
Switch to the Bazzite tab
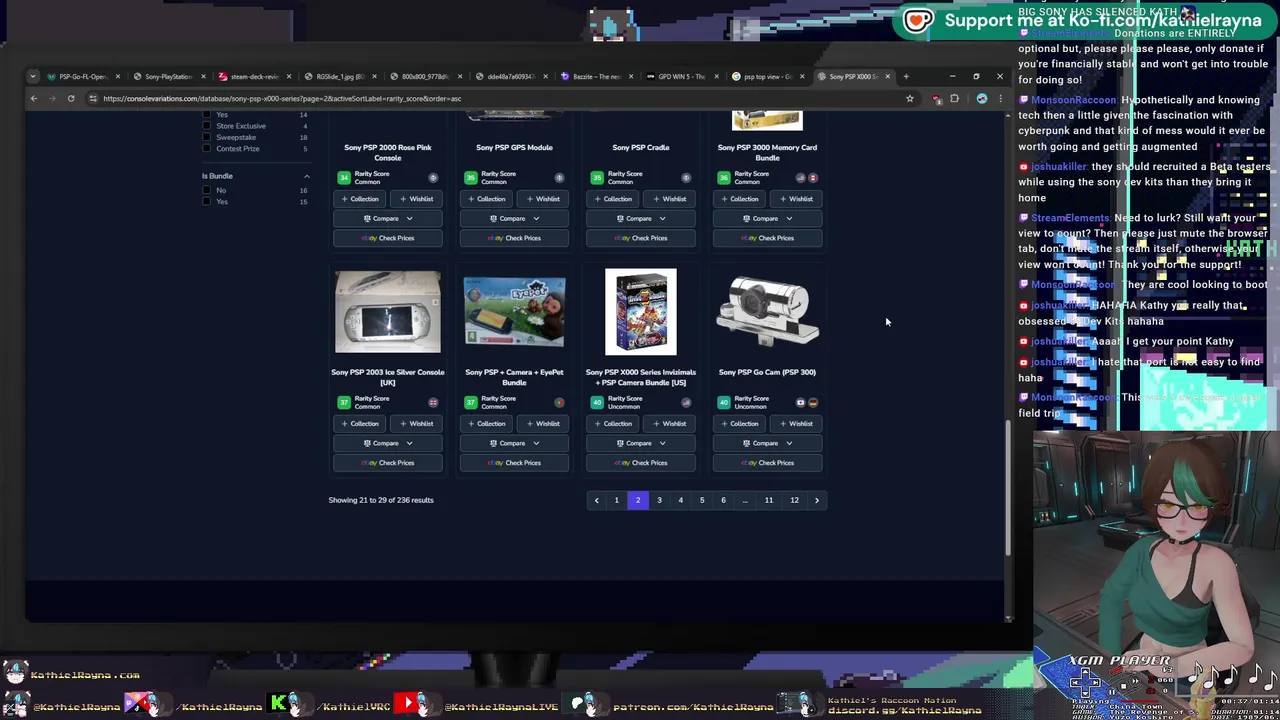pyautogui.click(x=595, y=76)
